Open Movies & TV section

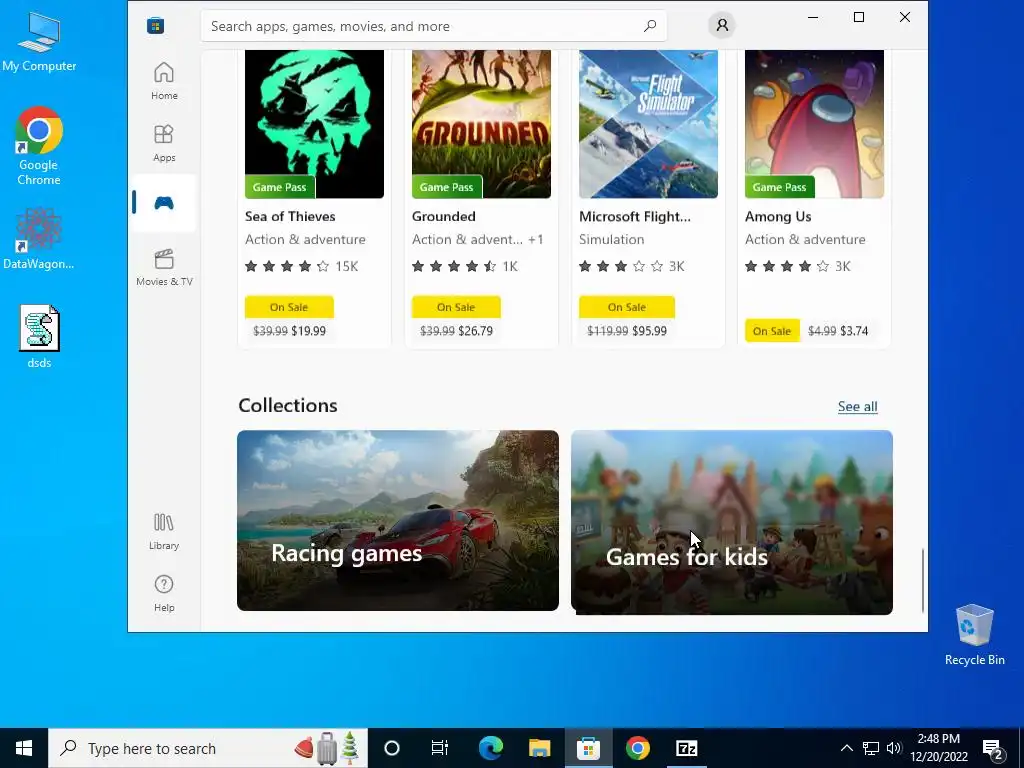pos(164,267)
